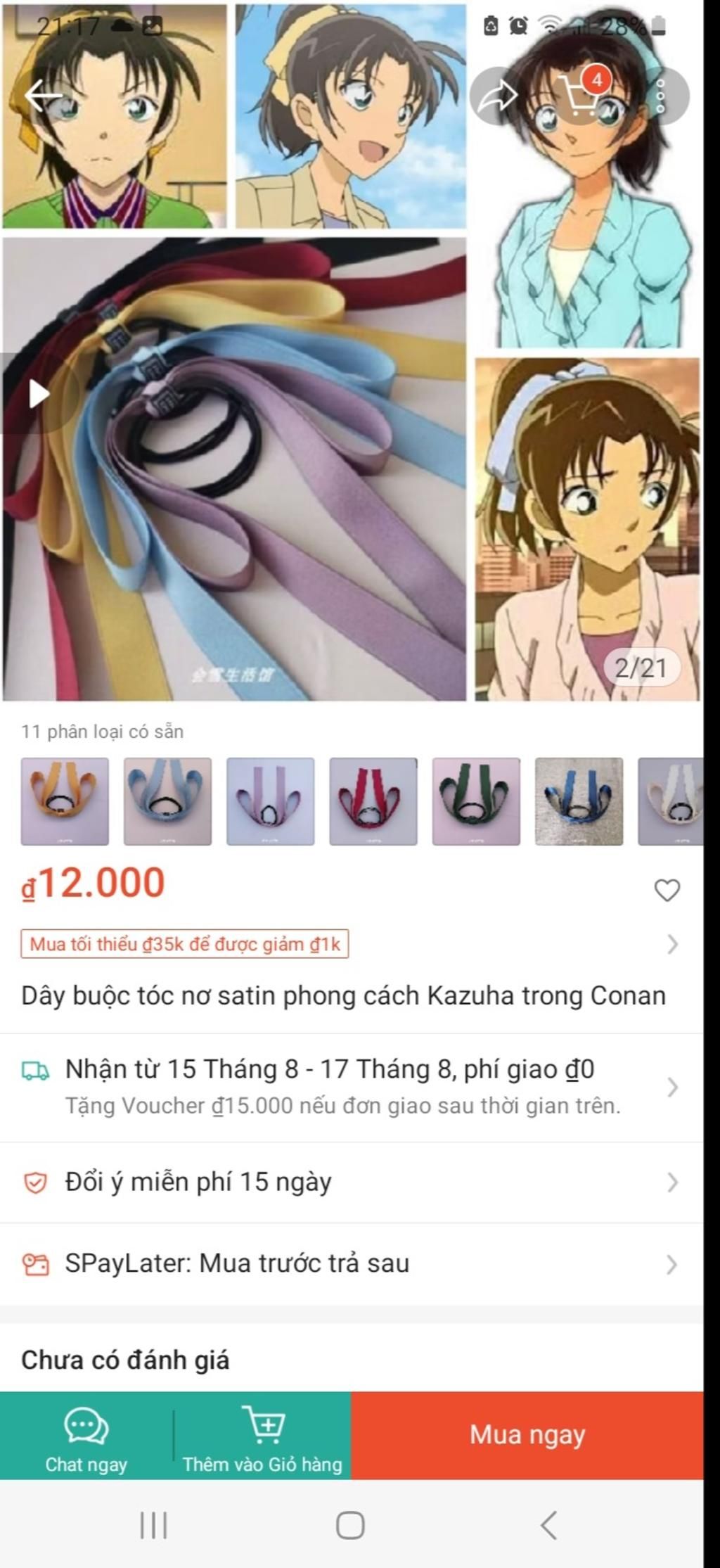Viewport: 720px width, 1568px height.
Task: Click the Mua ngay button
Action: 527,1435
